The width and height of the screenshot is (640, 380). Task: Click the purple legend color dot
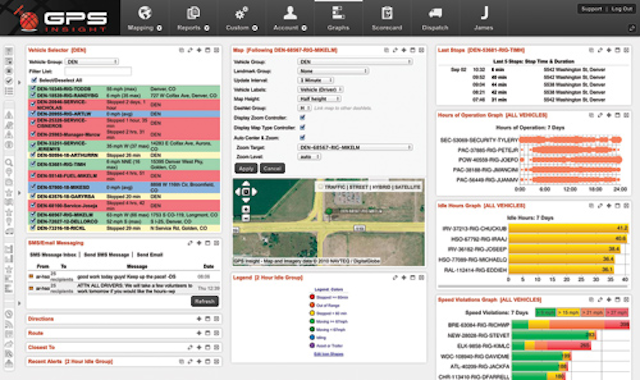click(312, 345)
